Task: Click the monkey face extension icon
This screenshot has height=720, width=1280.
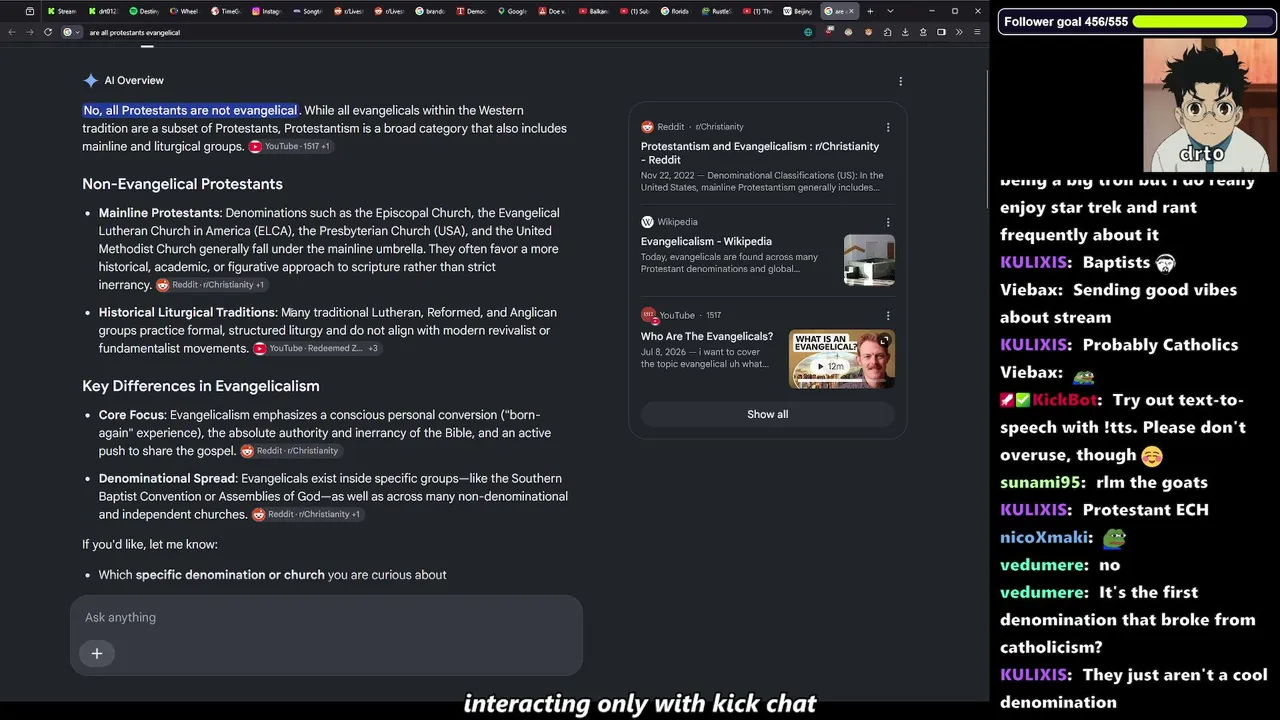Action: [x=849, y=32]
